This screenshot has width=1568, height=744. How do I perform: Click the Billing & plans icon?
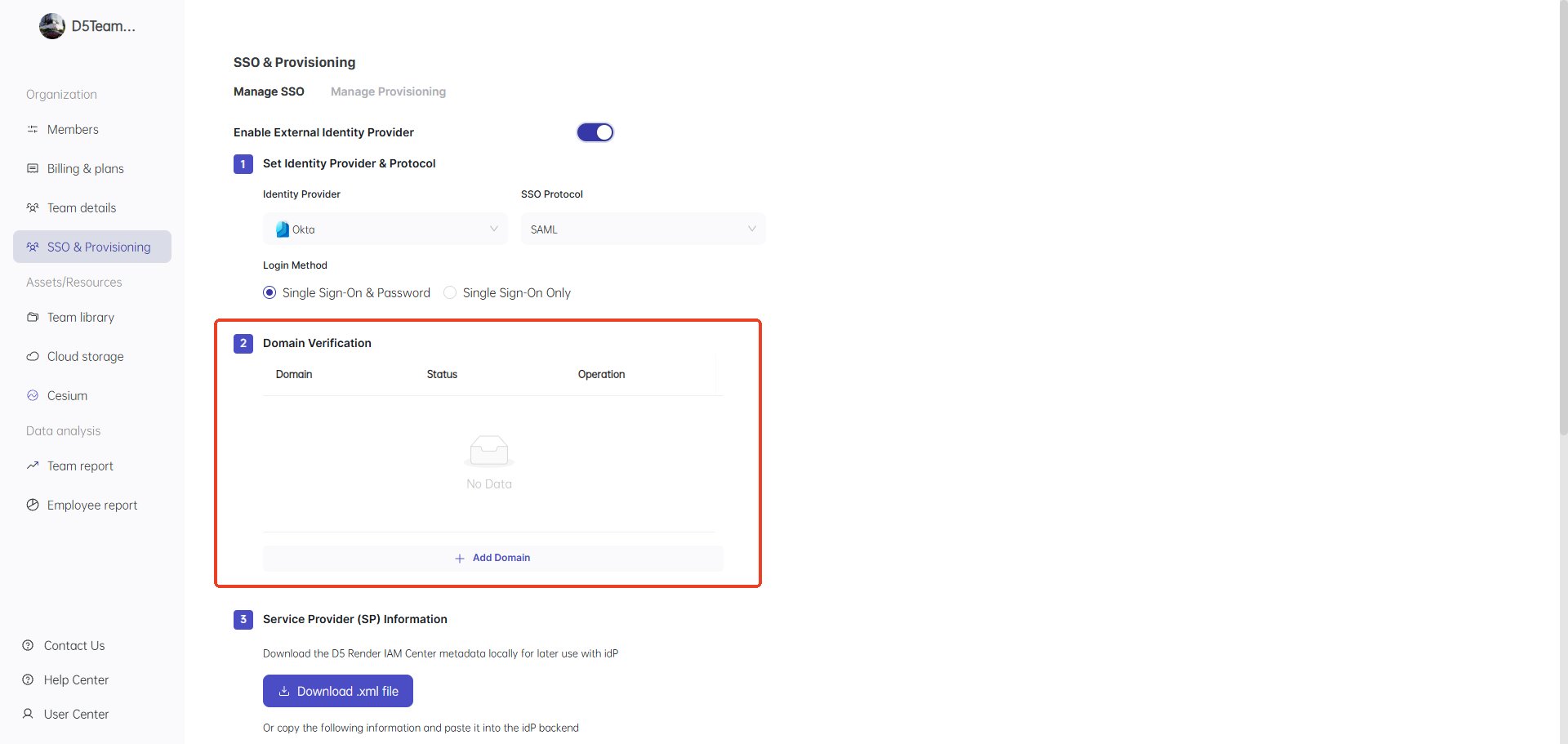pyautogui.click(x=33, y=169)
